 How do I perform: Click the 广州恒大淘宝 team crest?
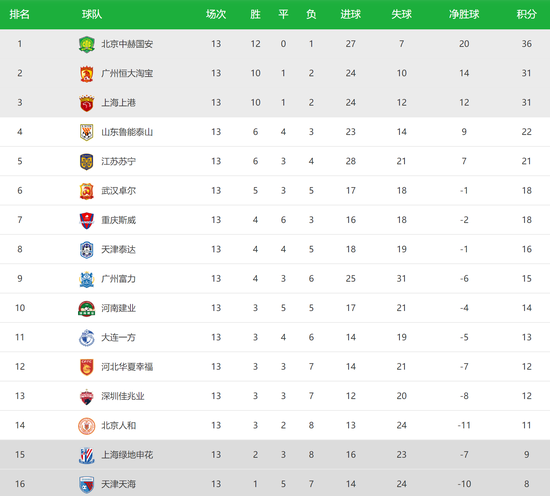pos(86,74)
